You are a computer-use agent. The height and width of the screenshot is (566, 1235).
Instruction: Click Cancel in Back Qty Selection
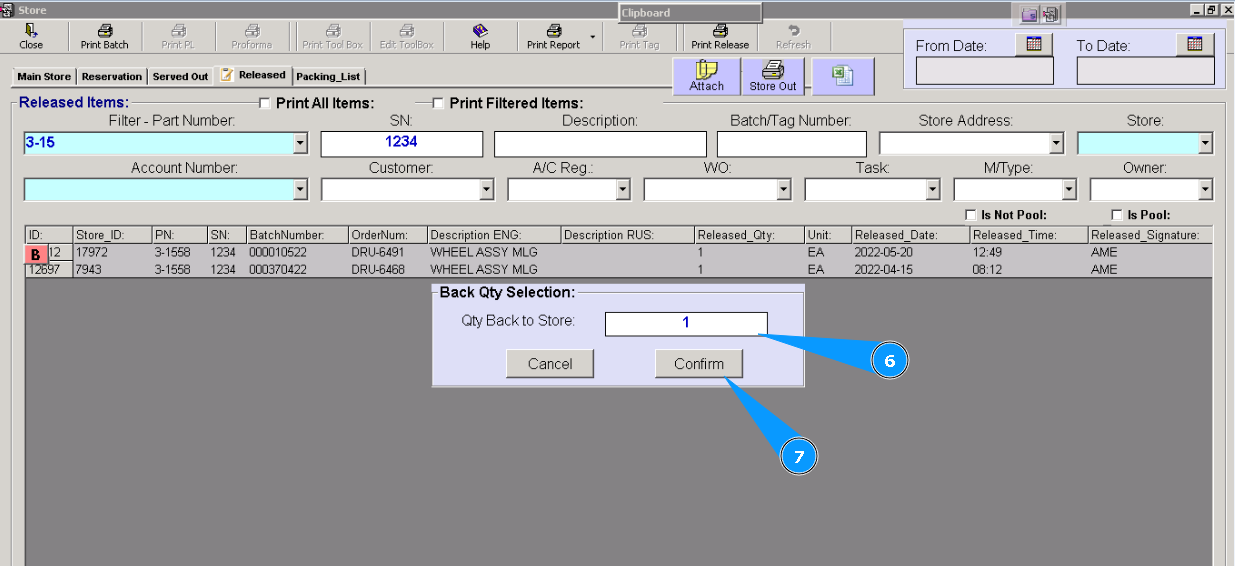(550, 364)
